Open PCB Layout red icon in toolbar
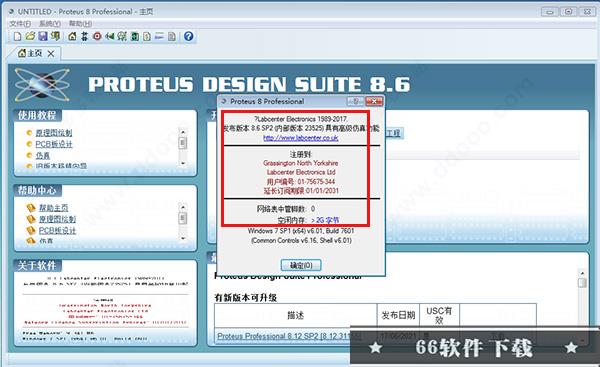 click(97, 36)
